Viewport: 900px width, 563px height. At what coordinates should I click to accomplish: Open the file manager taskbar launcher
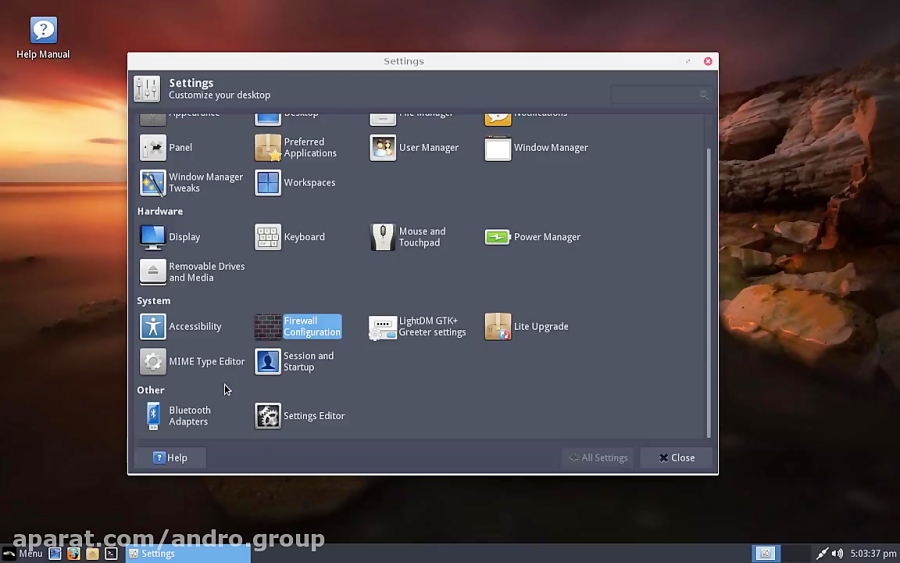click(x=92, y=553)
